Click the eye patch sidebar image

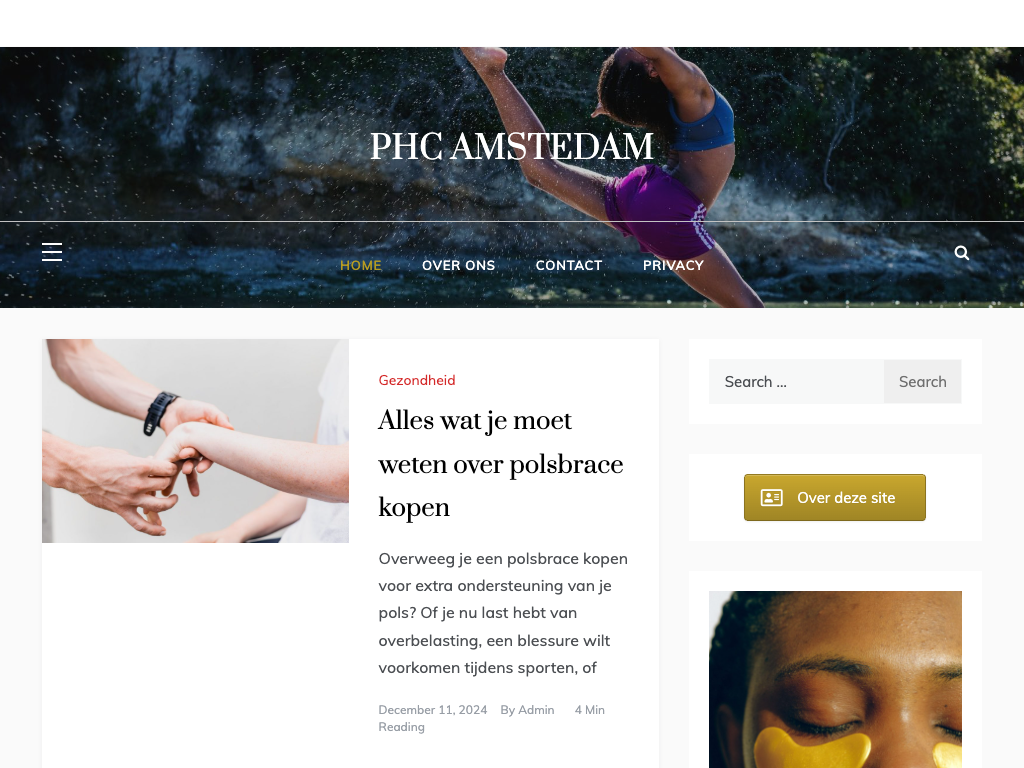[835, 680]
